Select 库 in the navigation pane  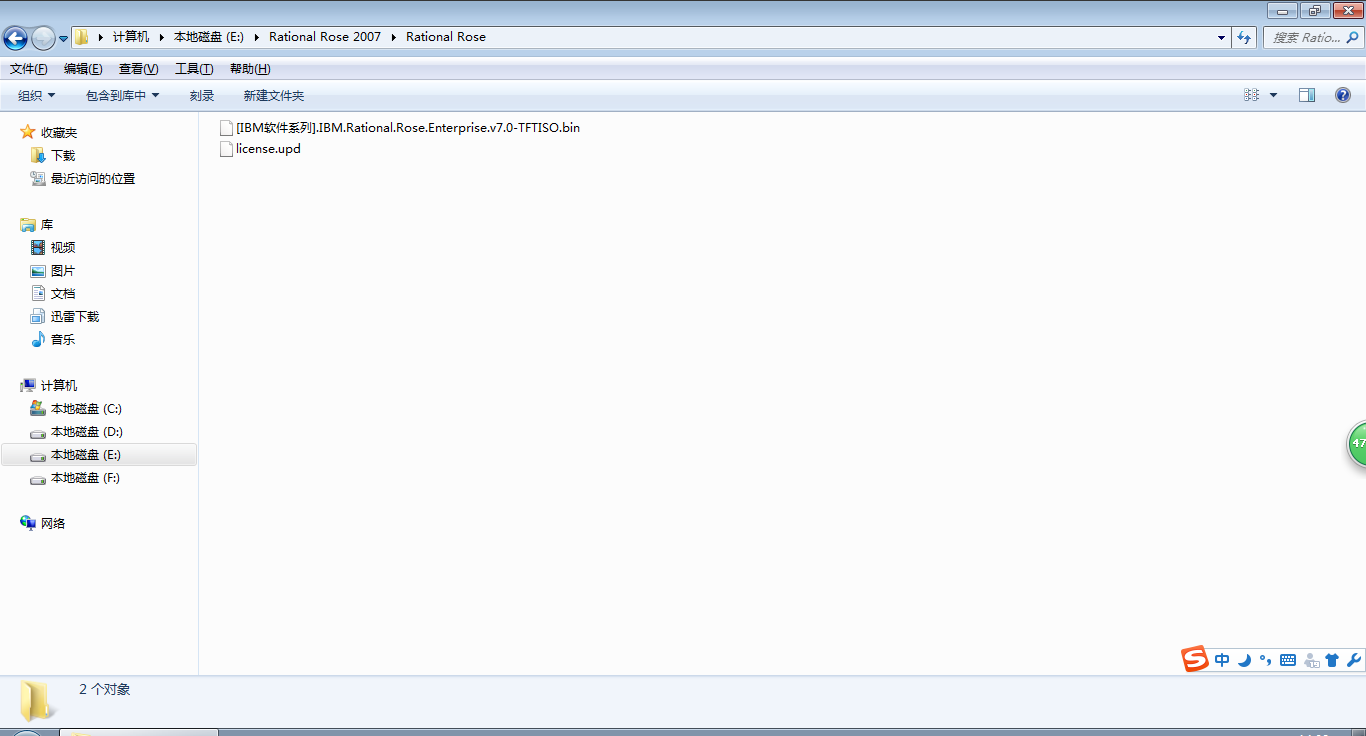[47, 225]
